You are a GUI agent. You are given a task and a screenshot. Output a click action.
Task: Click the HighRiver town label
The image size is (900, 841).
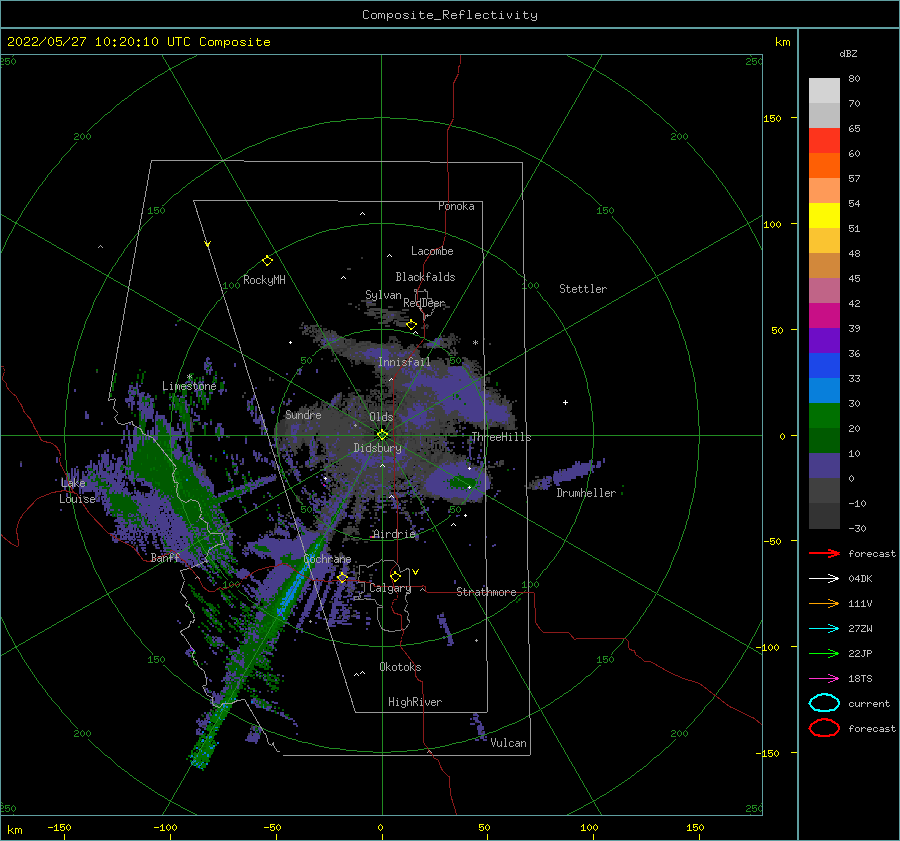[415, 702]
